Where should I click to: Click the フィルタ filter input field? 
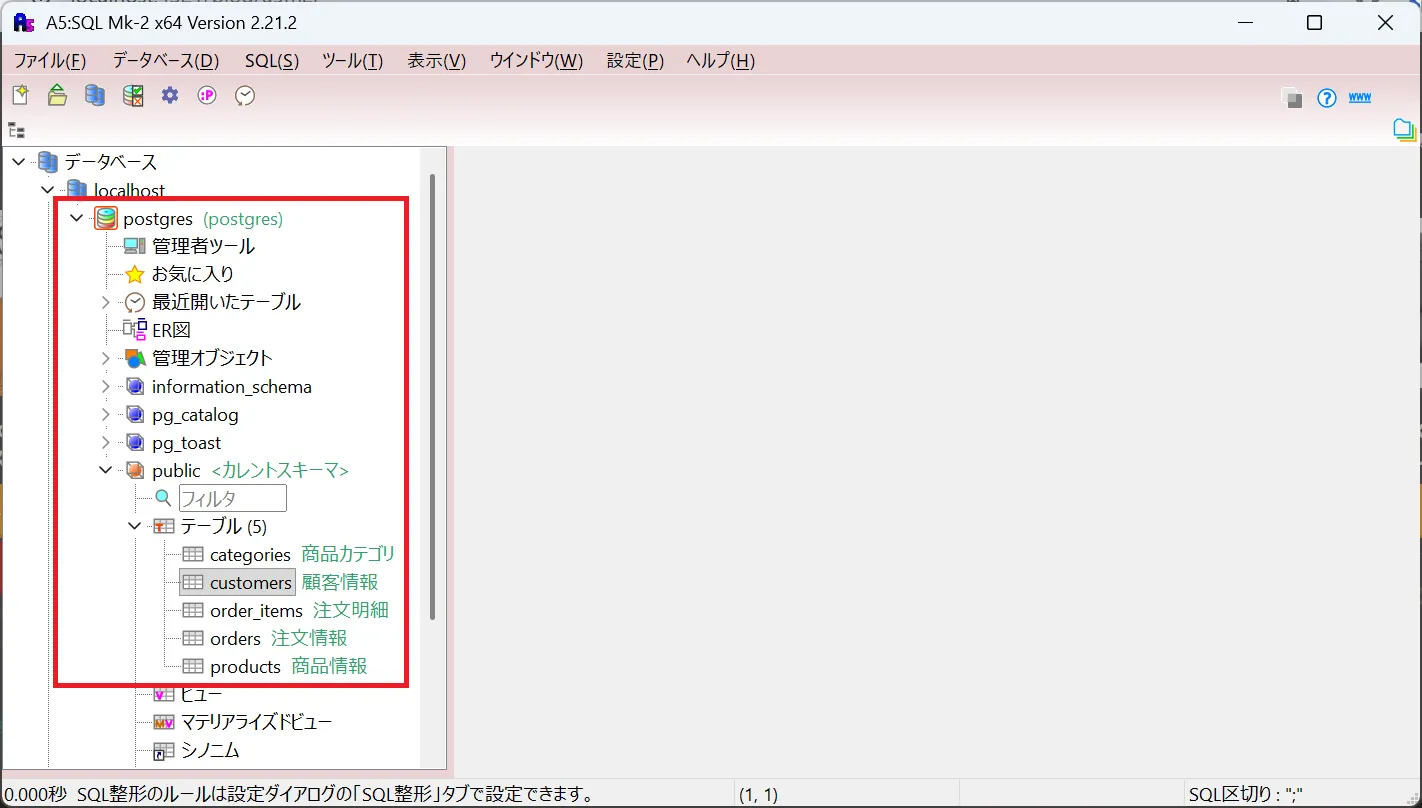coord(233,498)
